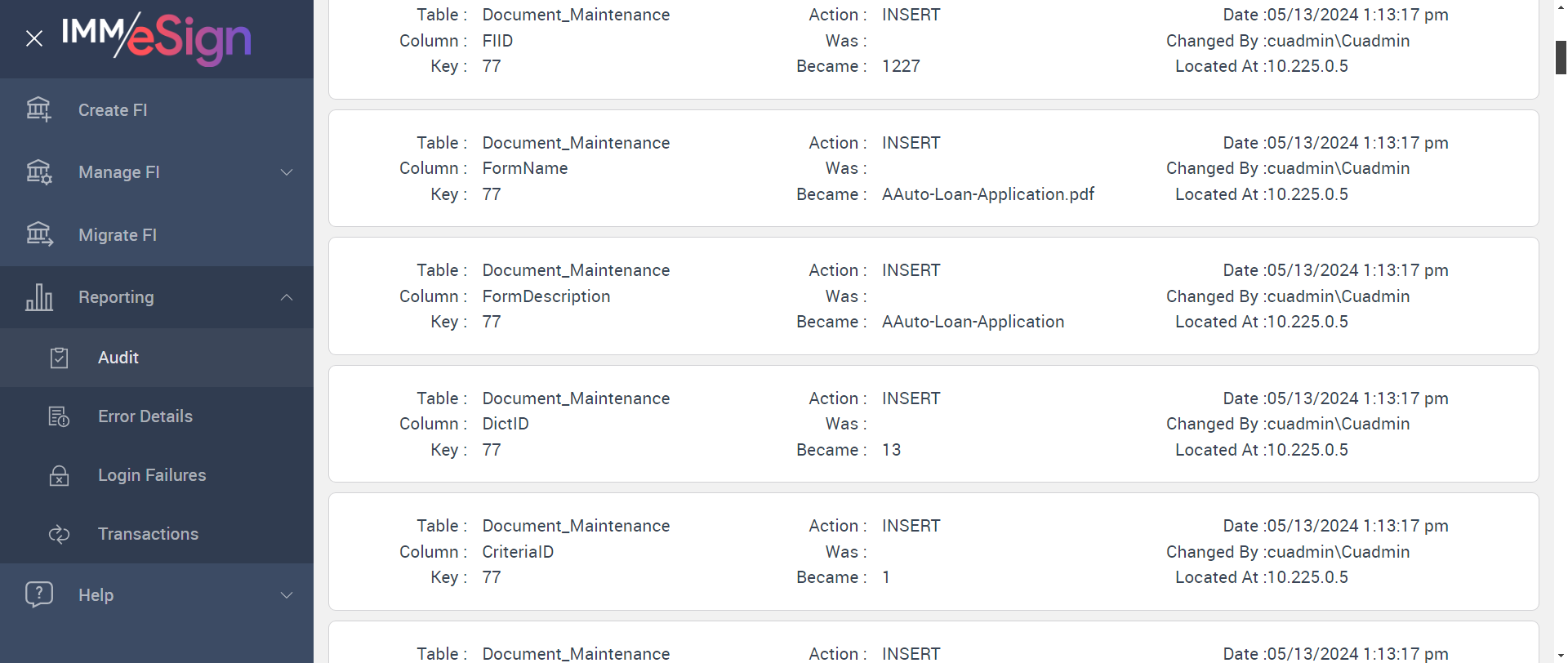Viewport: 1568px width, 663px height.
Task: Click the Help question mark icon
Action: 38,594
